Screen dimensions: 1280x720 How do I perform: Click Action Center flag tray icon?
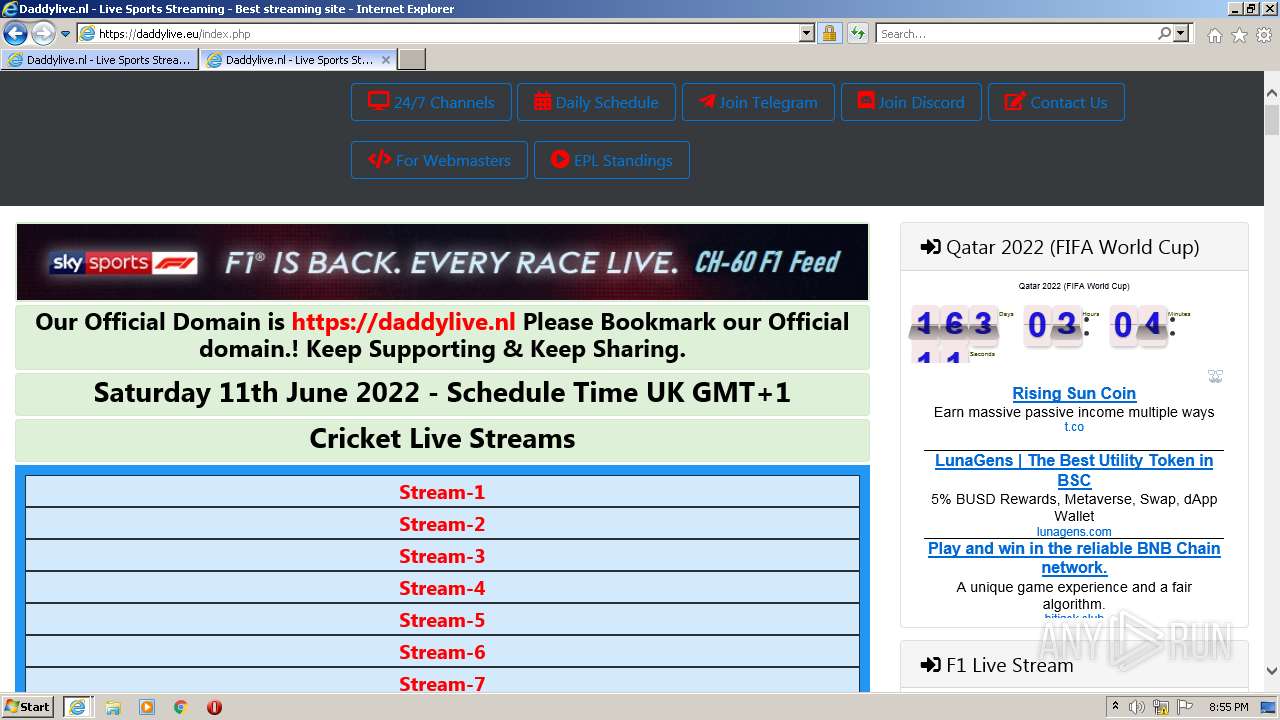[1185, 707]
